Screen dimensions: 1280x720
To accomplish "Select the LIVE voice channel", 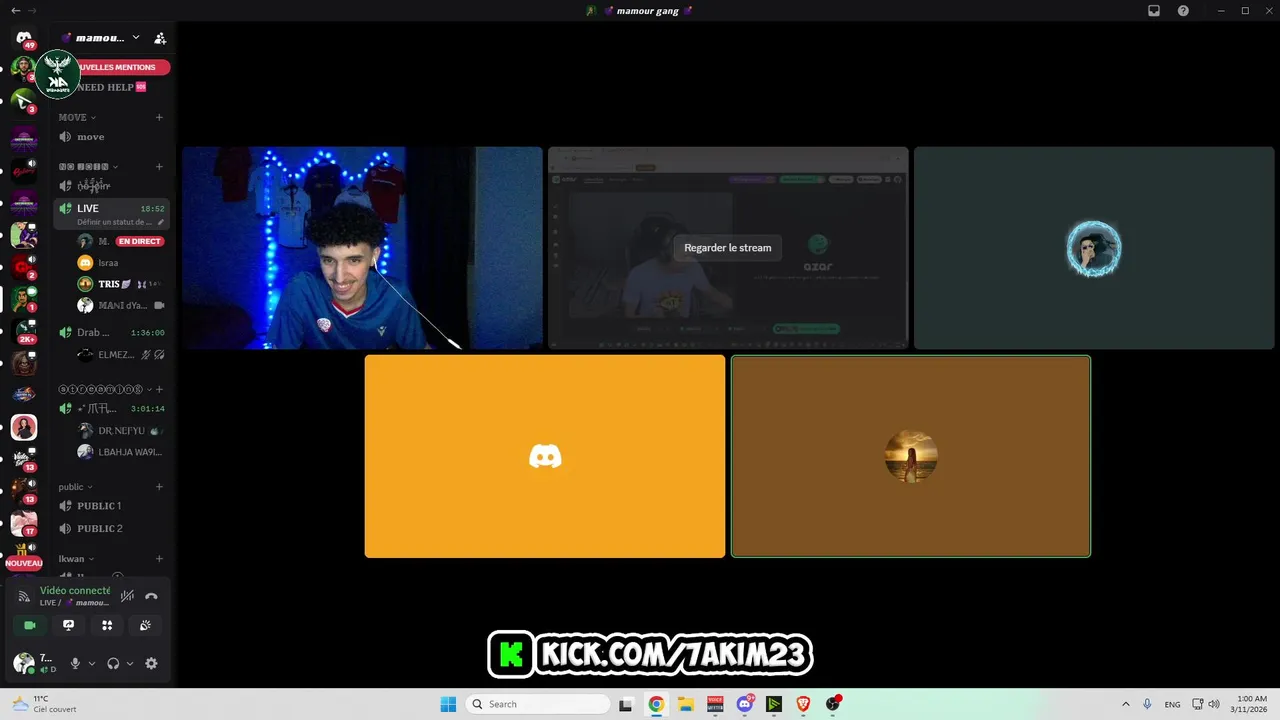I will click(x=111, y=214).
